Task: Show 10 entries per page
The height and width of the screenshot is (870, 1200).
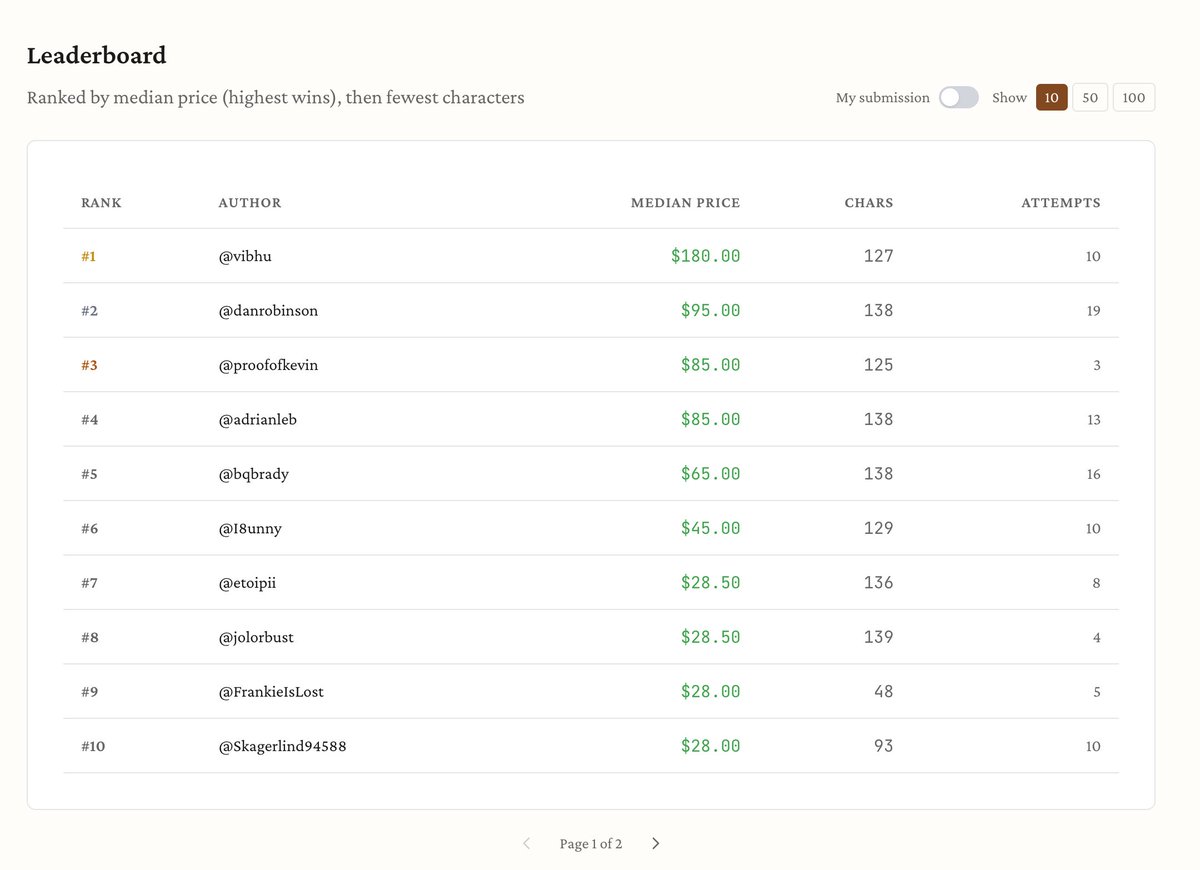Action: pyautogui.click(x=1051, y=97)
